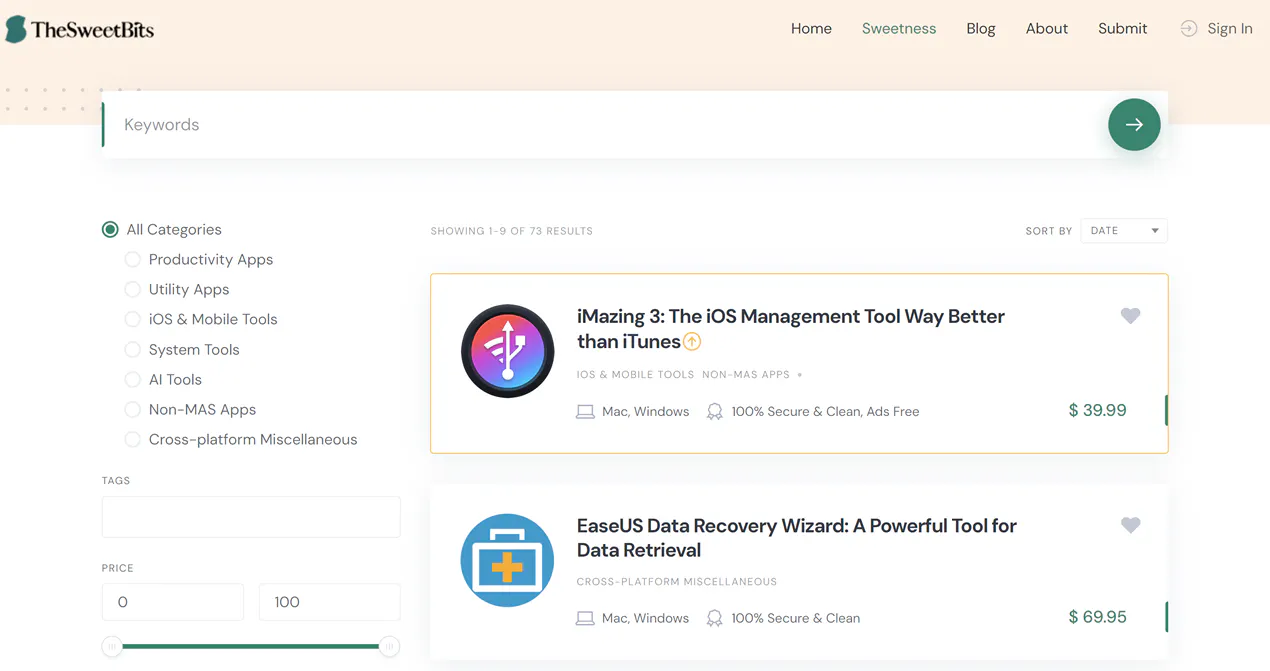Image resolution: width=1270 pixels, height=671 pixels.
Task: Select Productivity Apps category
Action: (200, 260)
